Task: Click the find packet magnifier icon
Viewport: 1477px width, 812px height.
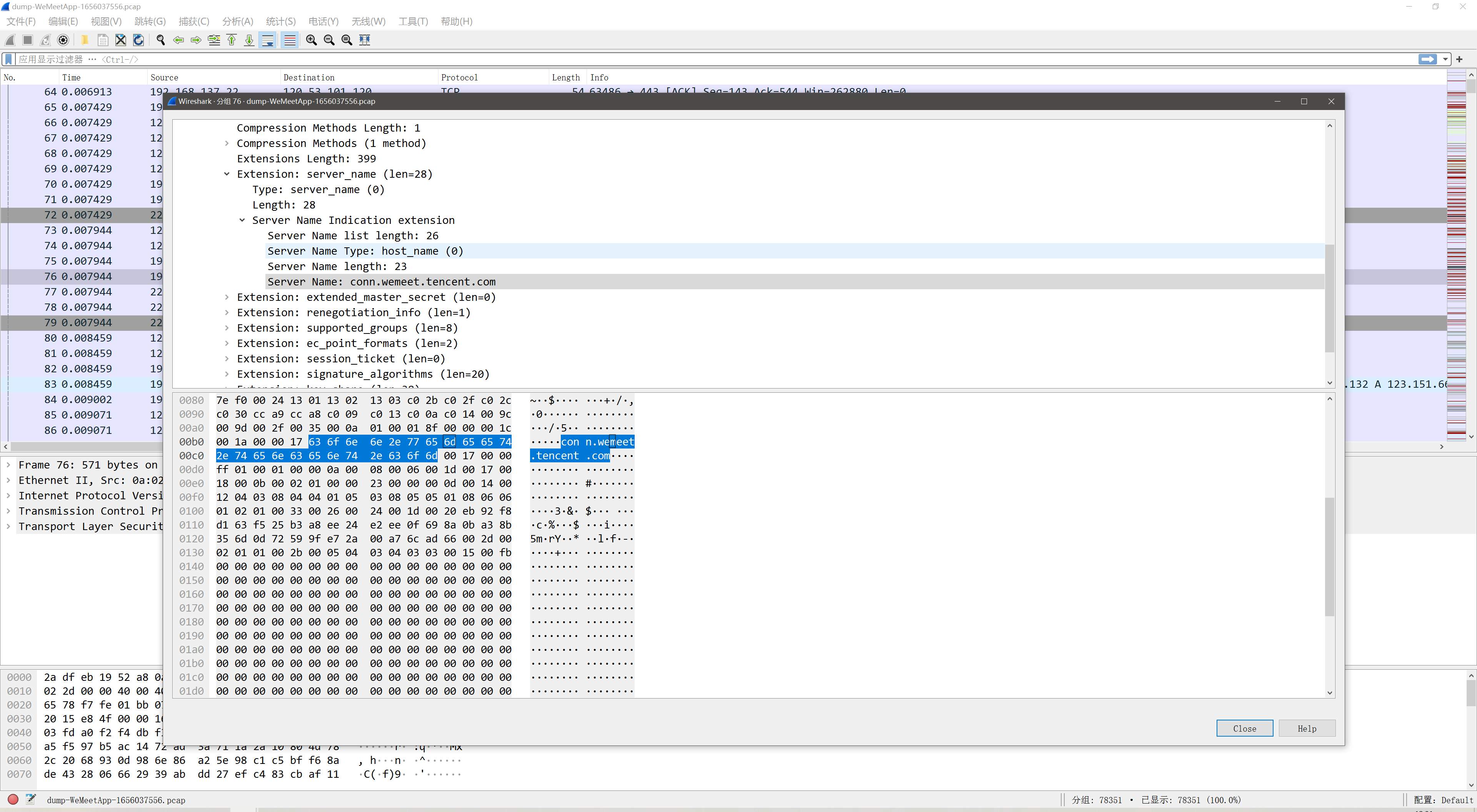Action: pyautogui.click(x=160, y=40)
